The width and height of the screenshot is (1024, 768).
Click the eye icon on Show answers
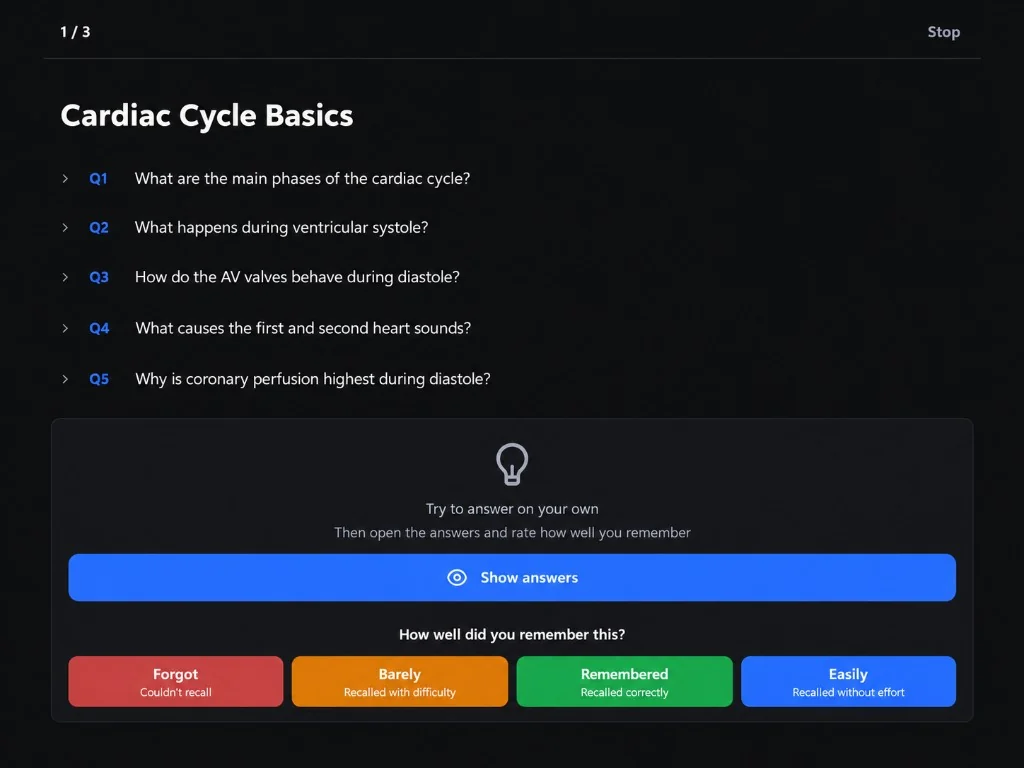(456, 577)
